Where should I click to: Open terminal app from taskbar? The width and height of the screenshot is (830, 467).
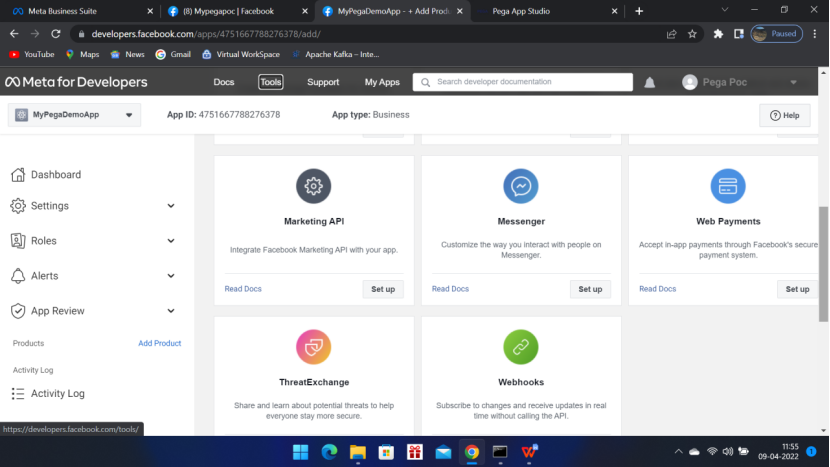500,452
